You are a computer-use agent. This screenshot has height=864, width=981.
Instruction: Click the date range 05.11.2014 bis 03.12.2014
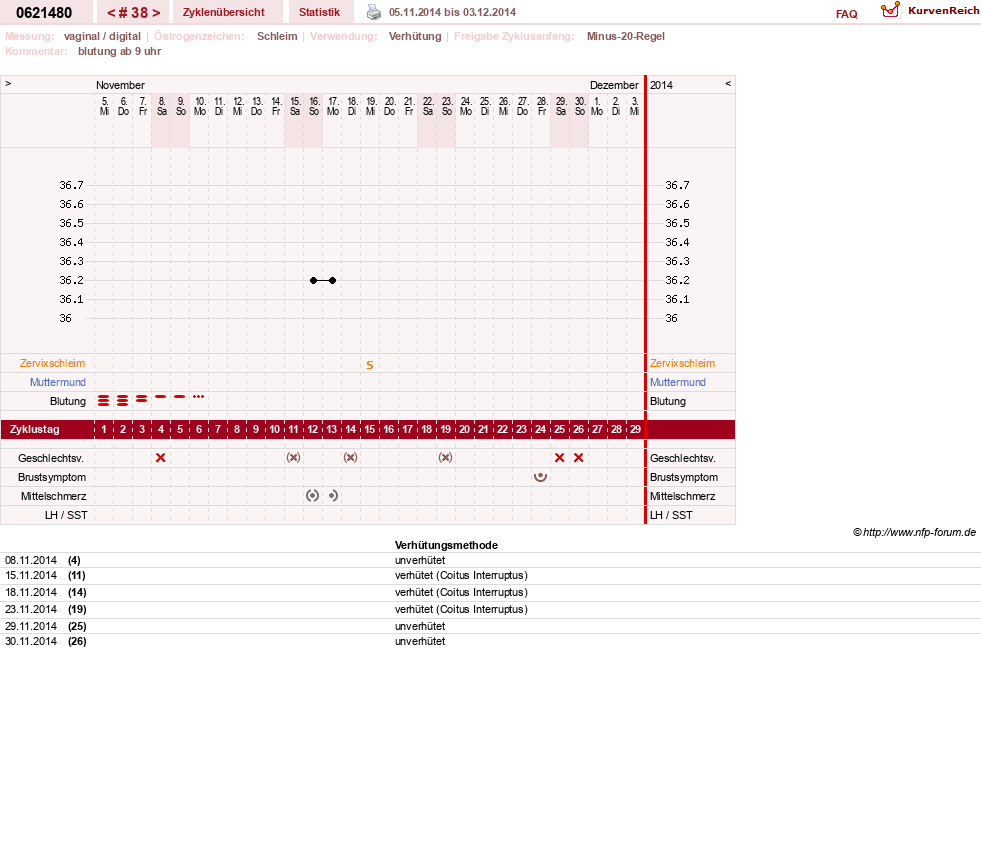(452, 13)
